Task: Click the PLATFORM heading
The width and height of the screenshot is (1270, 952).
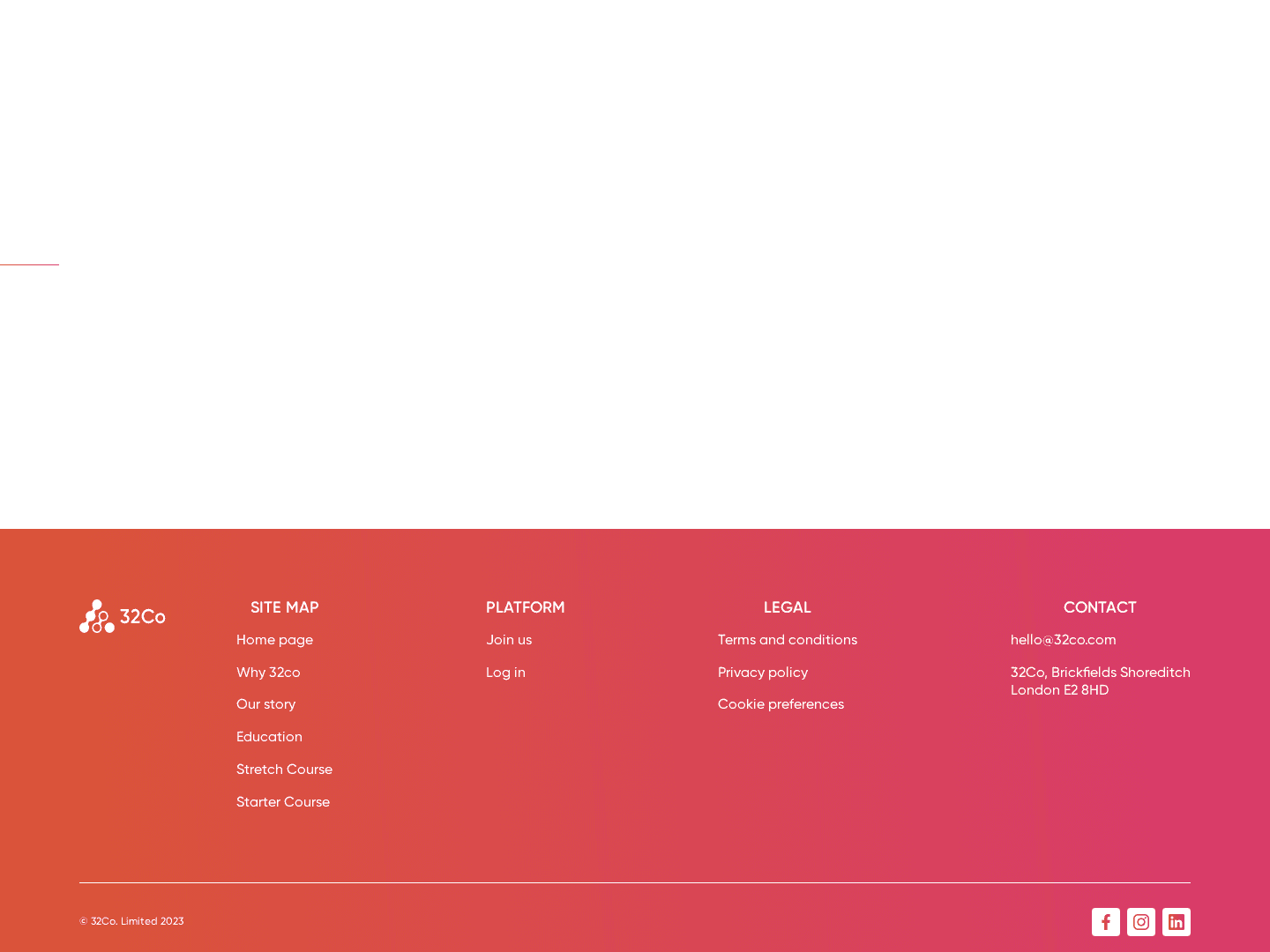Action: point(525,607)
